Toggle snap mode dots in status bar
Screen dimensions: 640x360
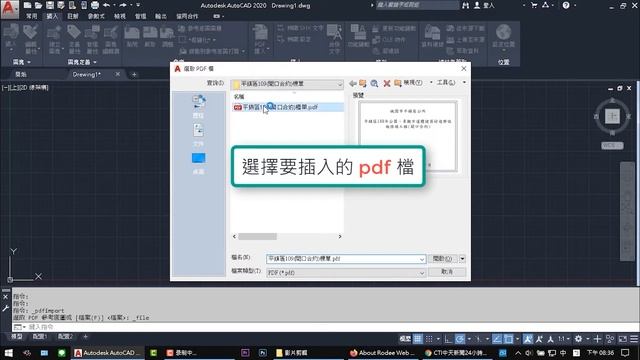429,339
